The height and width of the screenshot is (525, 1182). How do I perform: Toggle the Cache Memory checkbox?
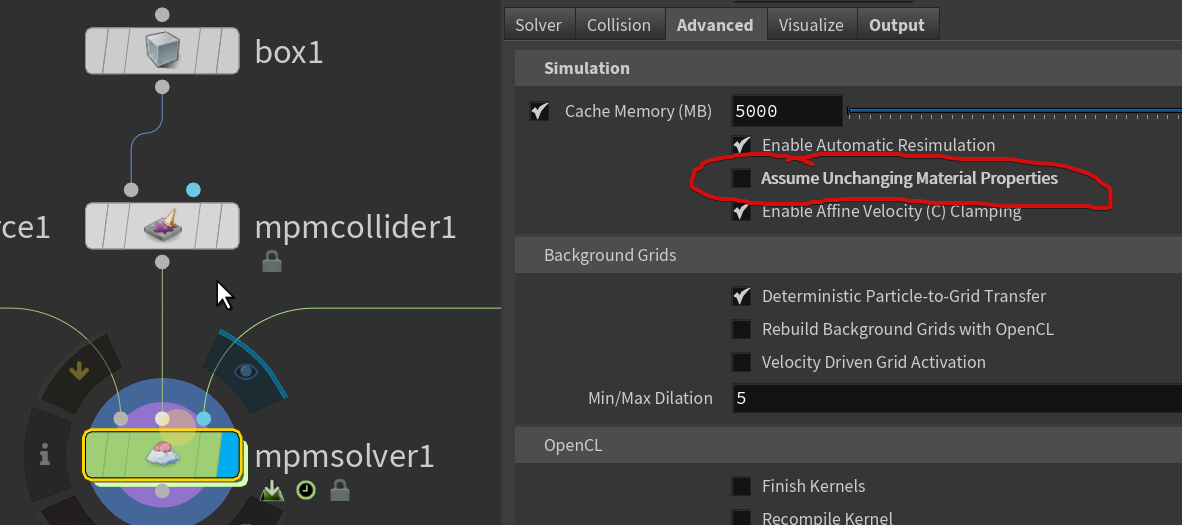coord(539,112)
